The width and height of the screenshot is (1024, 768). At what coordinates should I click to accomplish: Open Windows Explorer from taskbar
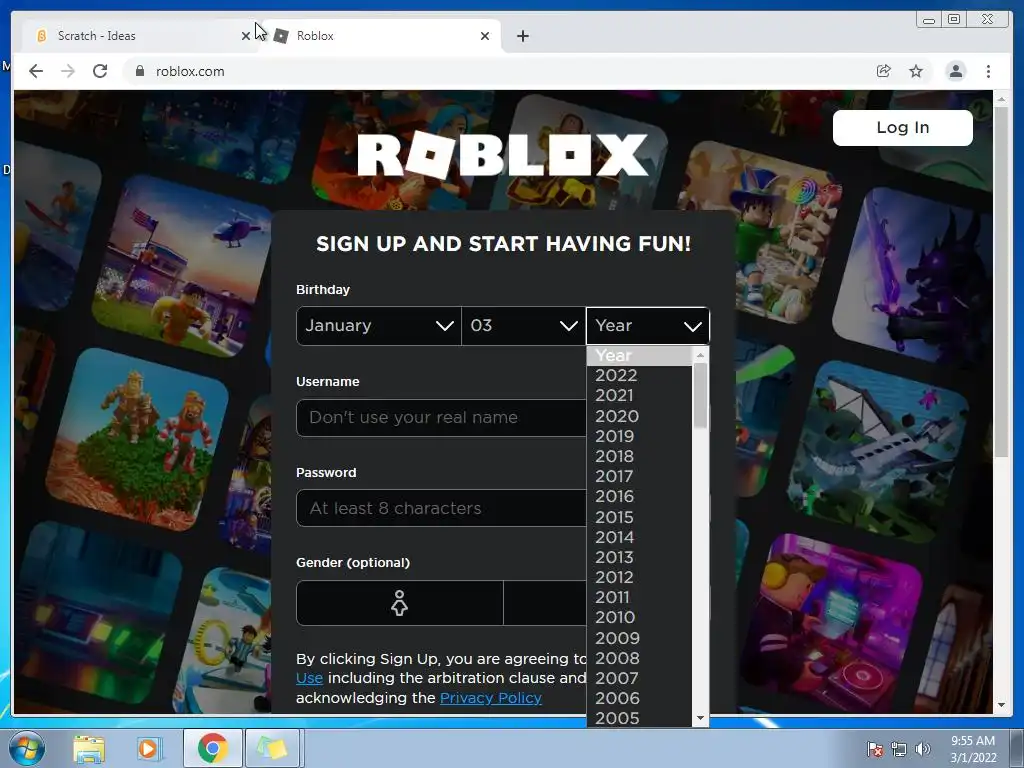tap(89, 749)
